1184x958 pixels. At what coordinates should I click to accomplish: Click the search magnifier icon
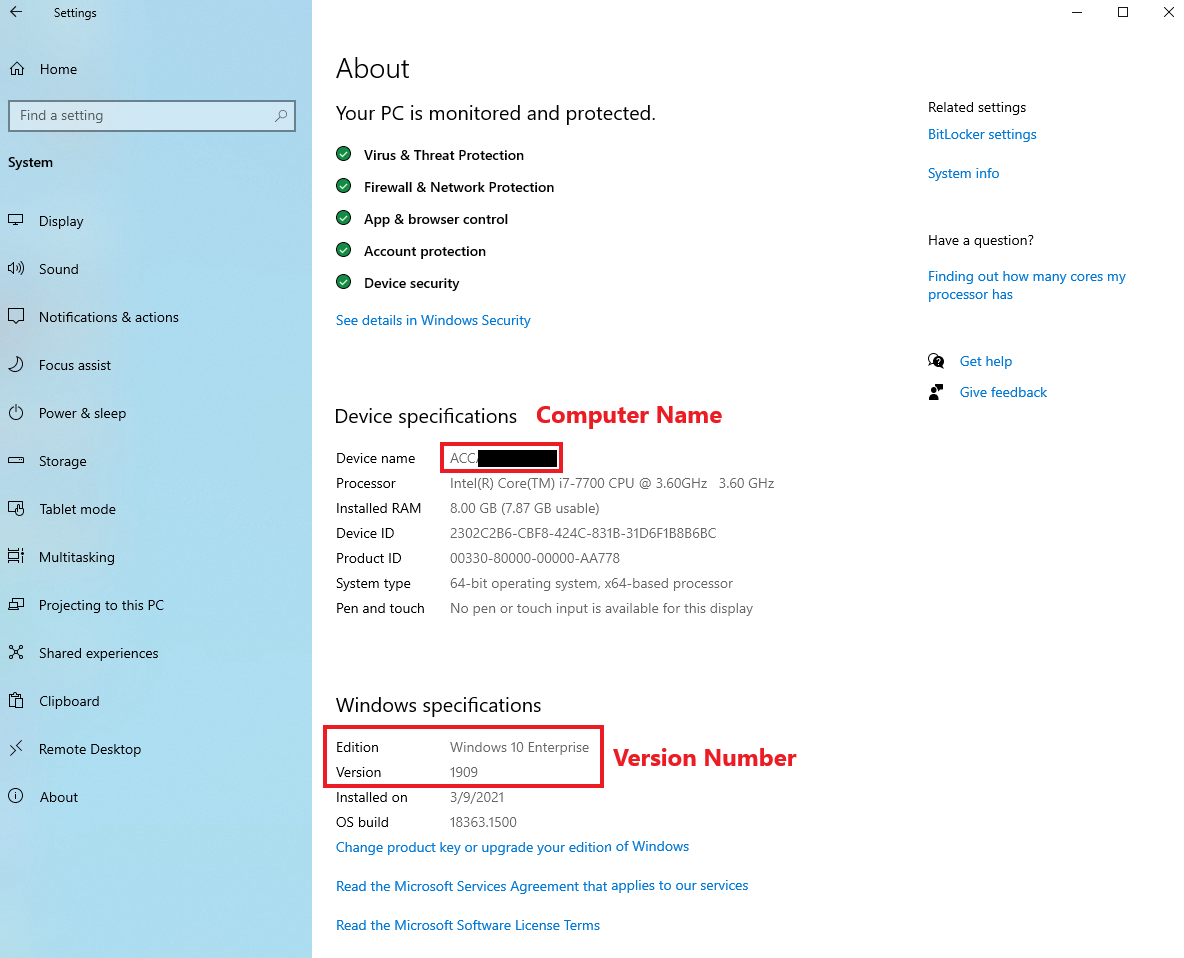pos(281,116)
